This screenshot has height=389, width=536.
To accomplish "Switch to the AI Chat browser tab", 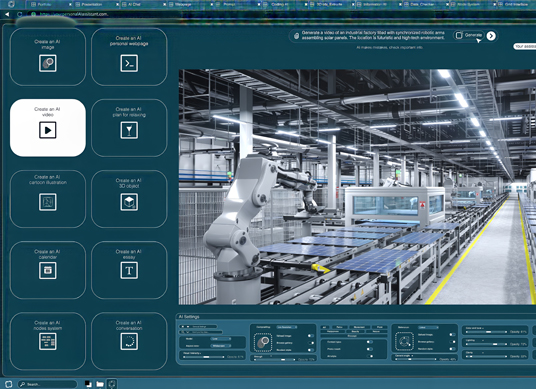I will click(134, 4).
